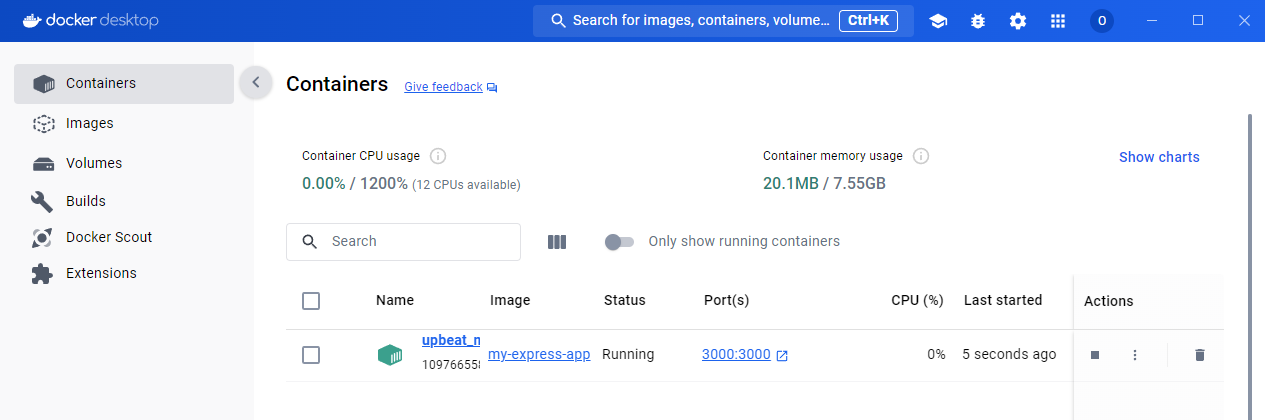Check the select-all containers checkbox

[311, 300]
